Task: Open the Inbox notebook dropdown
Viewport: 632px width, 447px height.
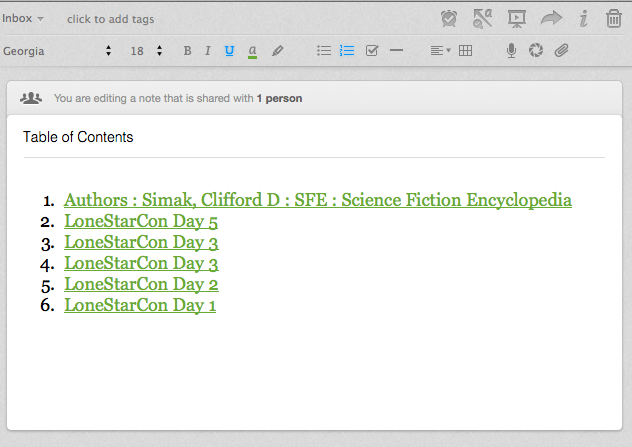Action: pos(23,19)
